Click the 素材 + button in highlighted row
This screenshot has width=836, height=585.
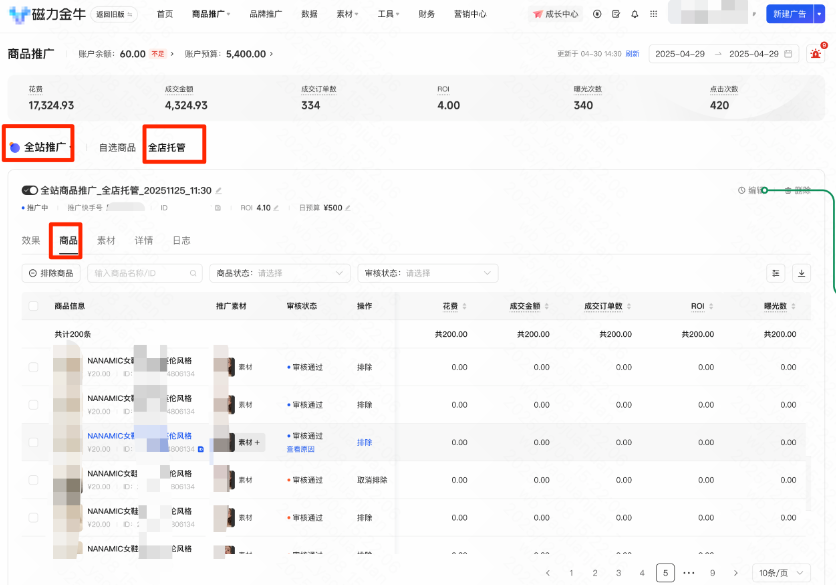249,442
